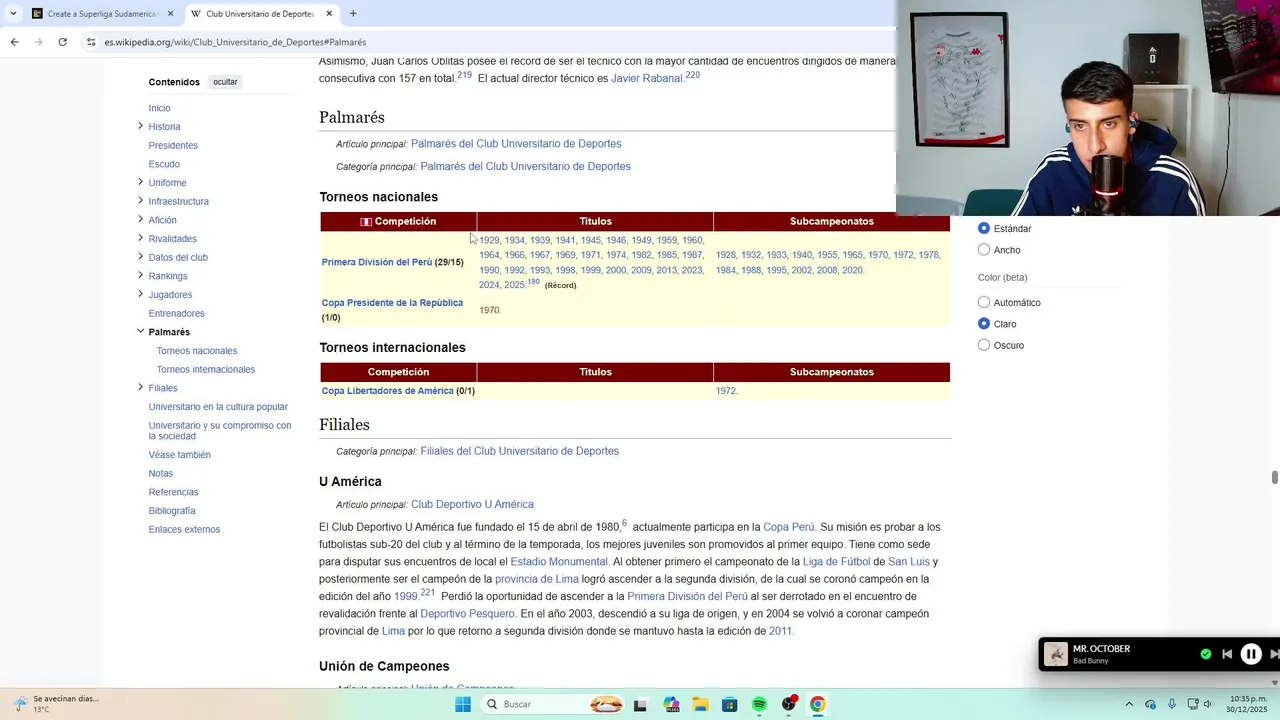Click the green checkmark in media overlay

click(x=1206, y=654)
